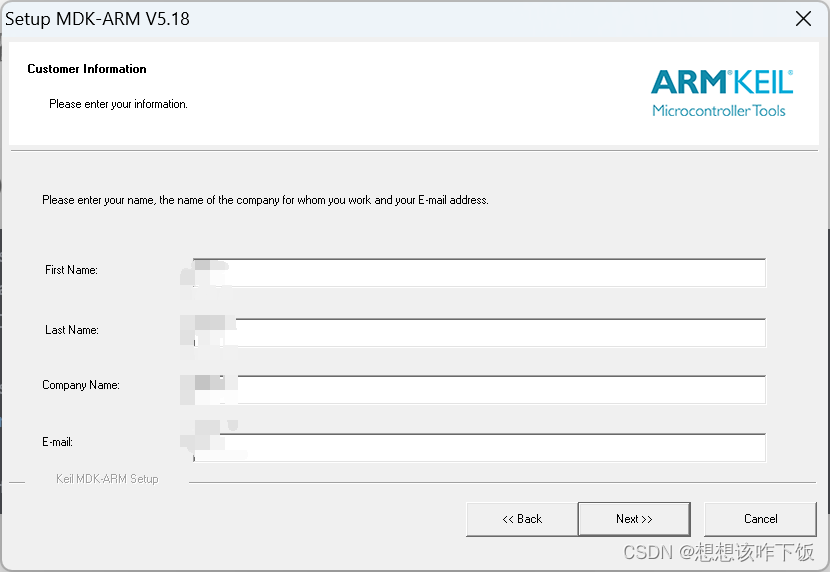Close the Setup MDK-ARM V5.18 window
This screenshot has width=830, height=572.
click(x=803, y=19)
